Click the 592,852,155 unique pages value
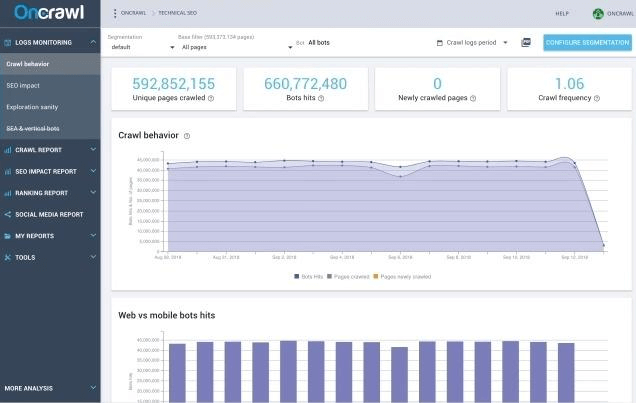636x403 pixels. click(174, 84)
